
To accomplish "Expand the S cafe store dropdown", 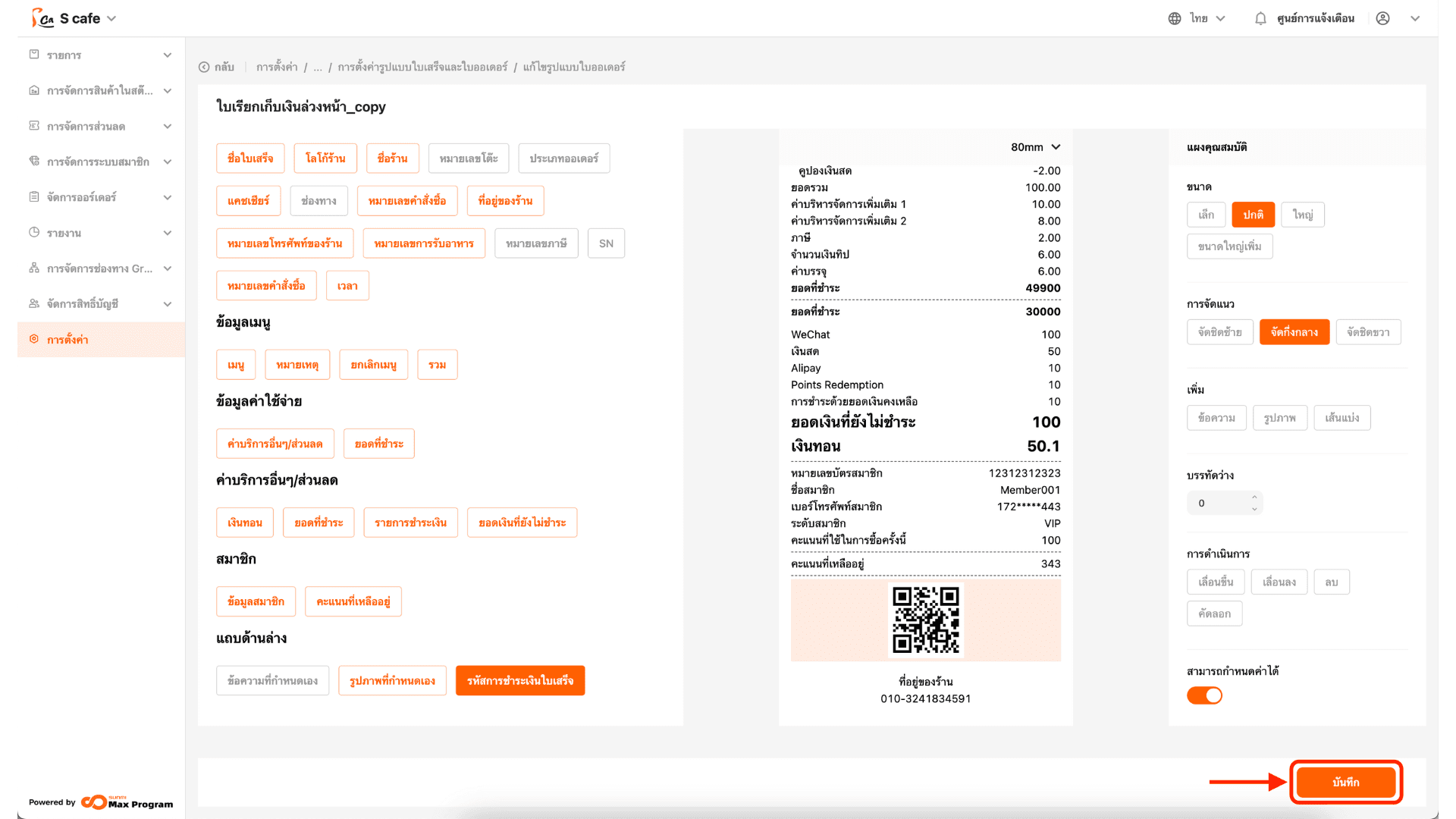I will click(111, 18).
